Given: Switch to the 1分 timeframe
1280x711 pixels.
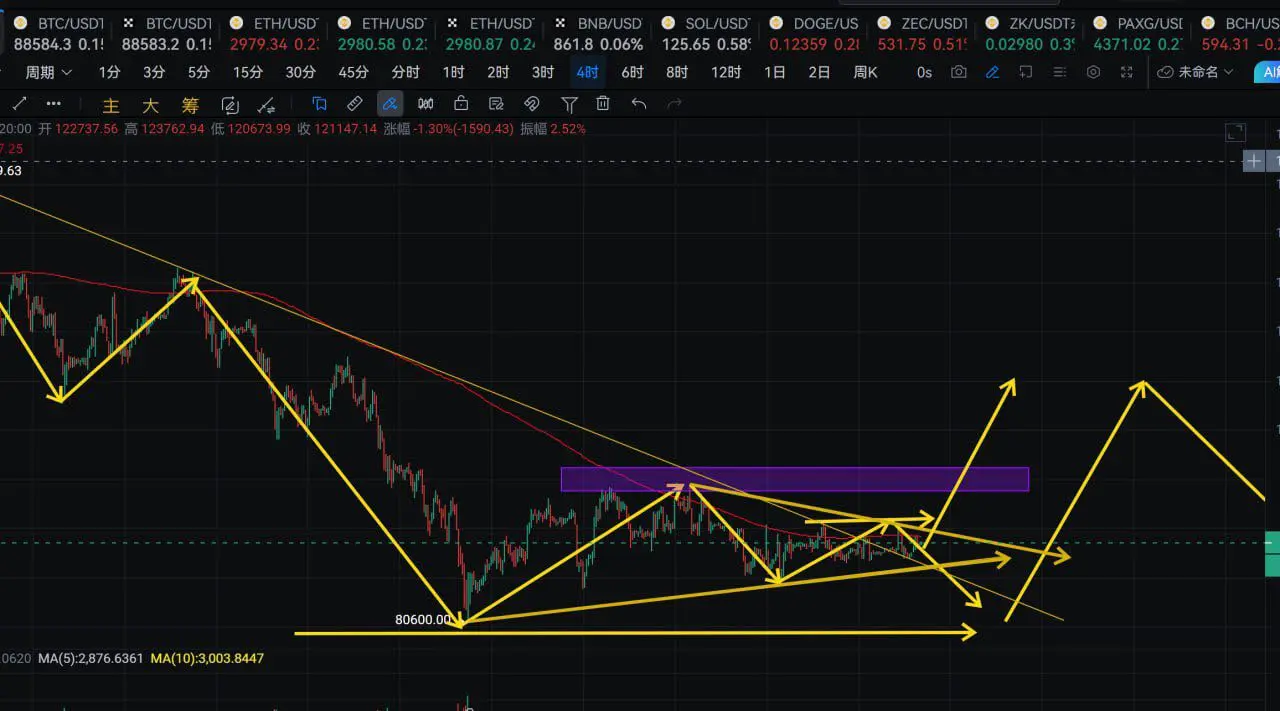Looking at the screenshot, I should [110, 72].
